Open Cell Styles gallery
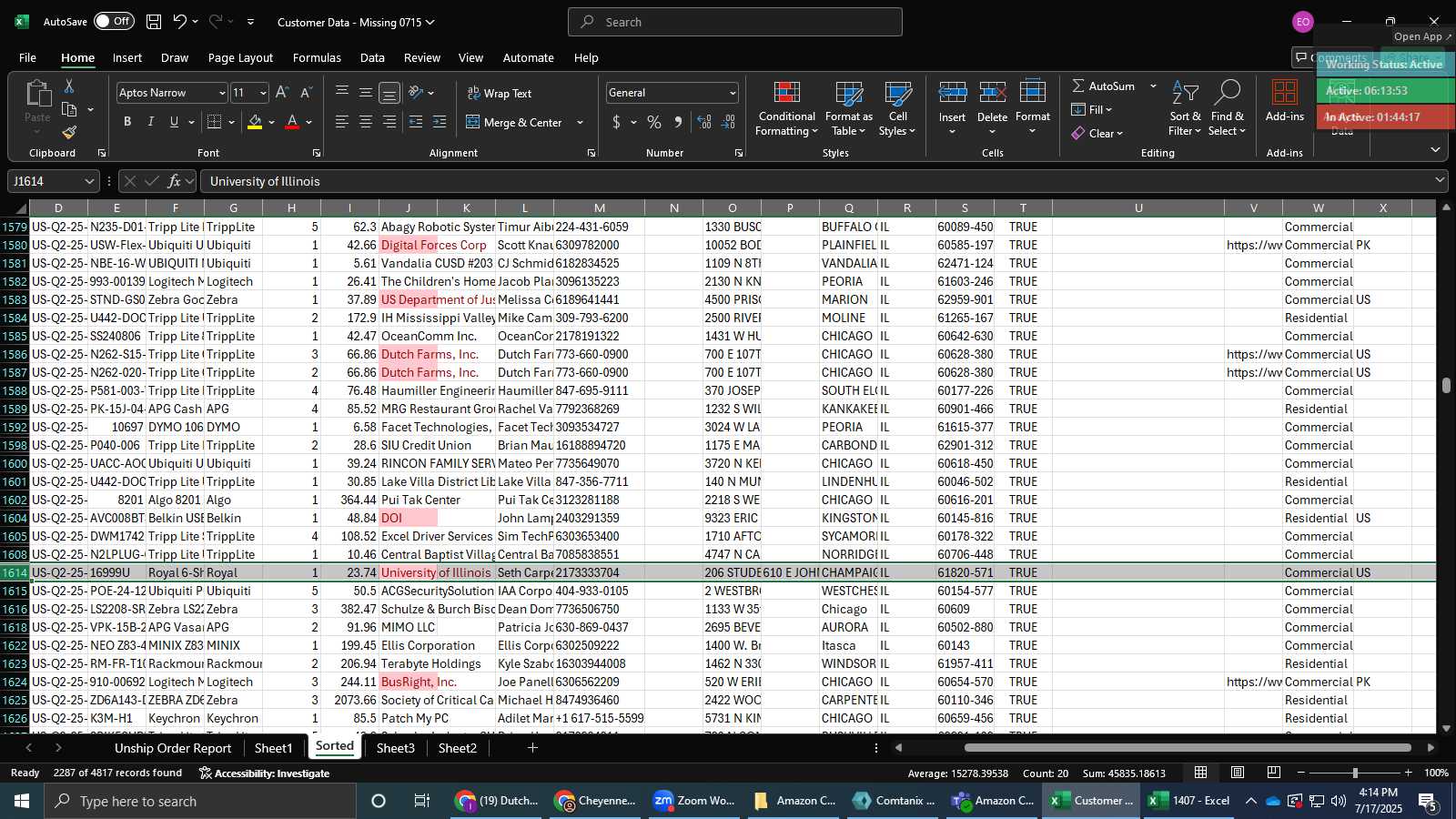This screenshot has width=1456, height=819. tap(898, 109)
